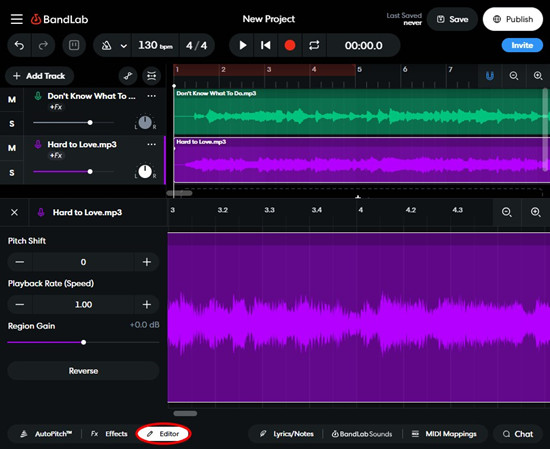Screen dimensions: 550x449
Task: Click the main timeline horizontal scrollbar
Action: (x=179, y=193)
